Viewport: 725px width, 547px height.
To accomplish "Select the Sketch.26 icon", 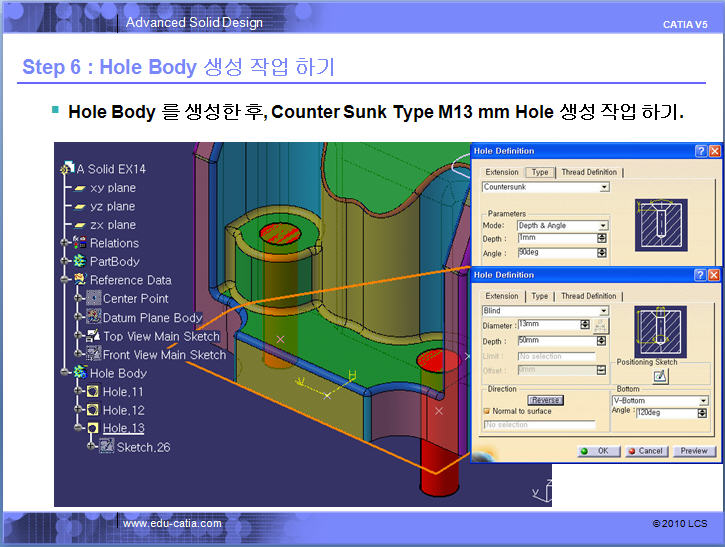I will pyautogui.click(x=107, y=446).
